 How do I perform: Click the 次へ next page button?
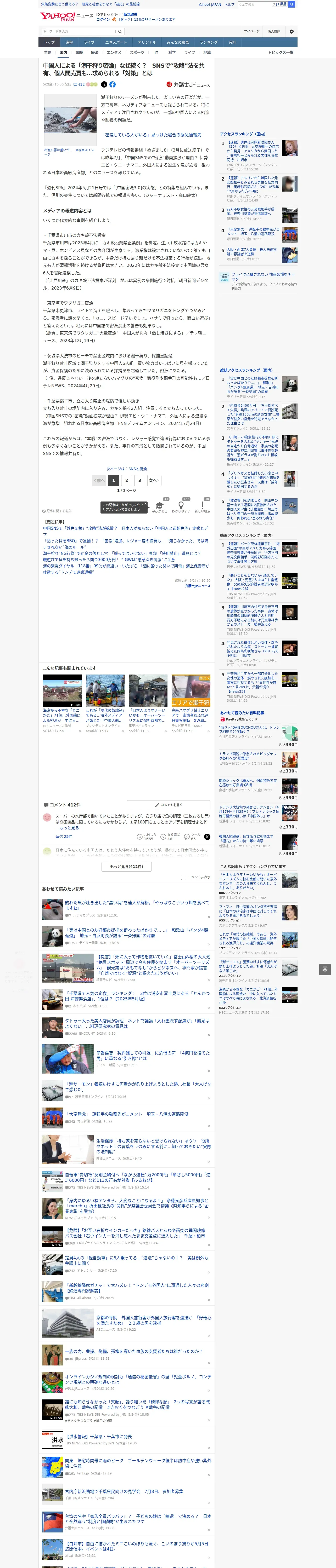pos(154,480)
